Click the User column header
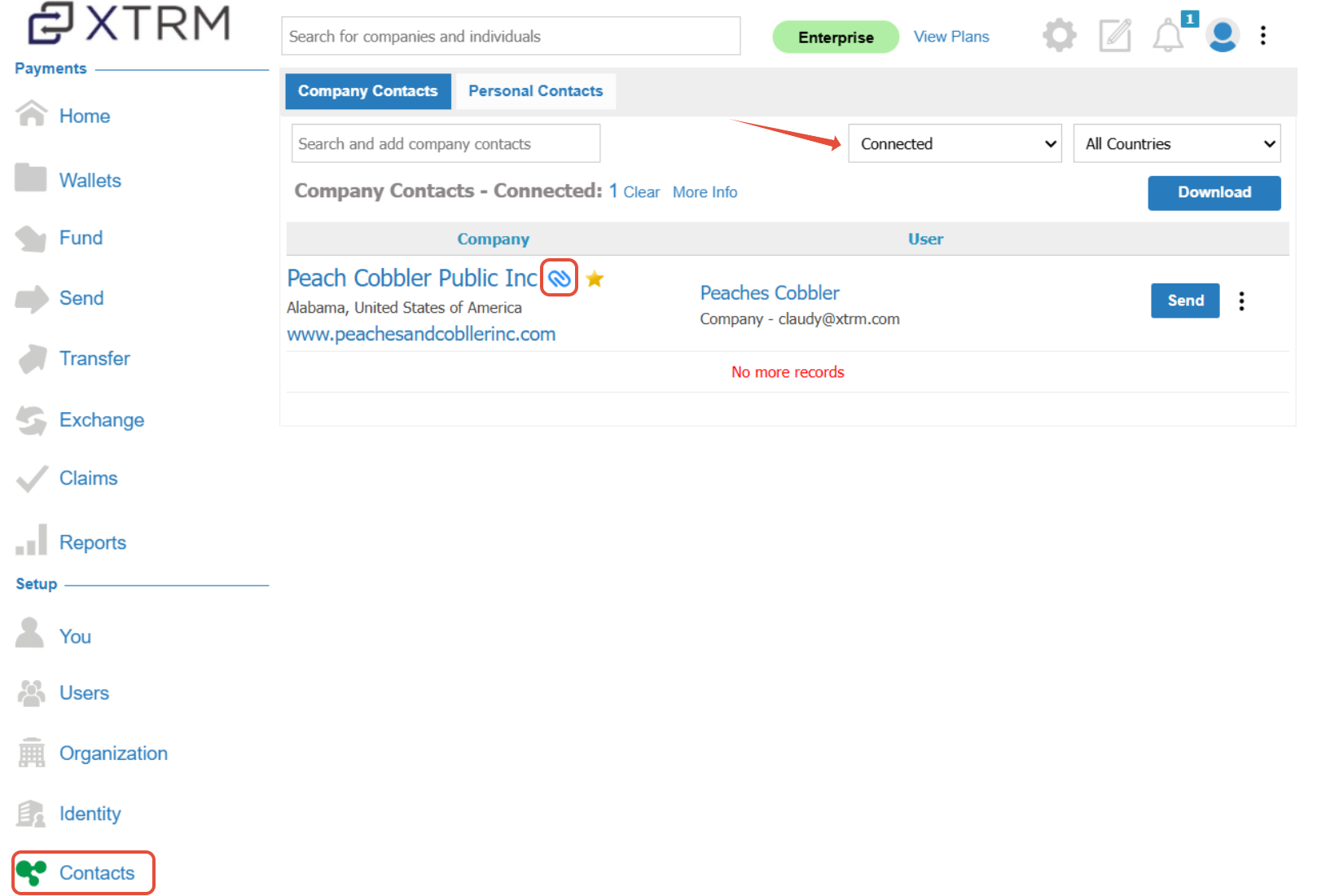Viewport: 1317px width, 896px height. pos(926,239)
